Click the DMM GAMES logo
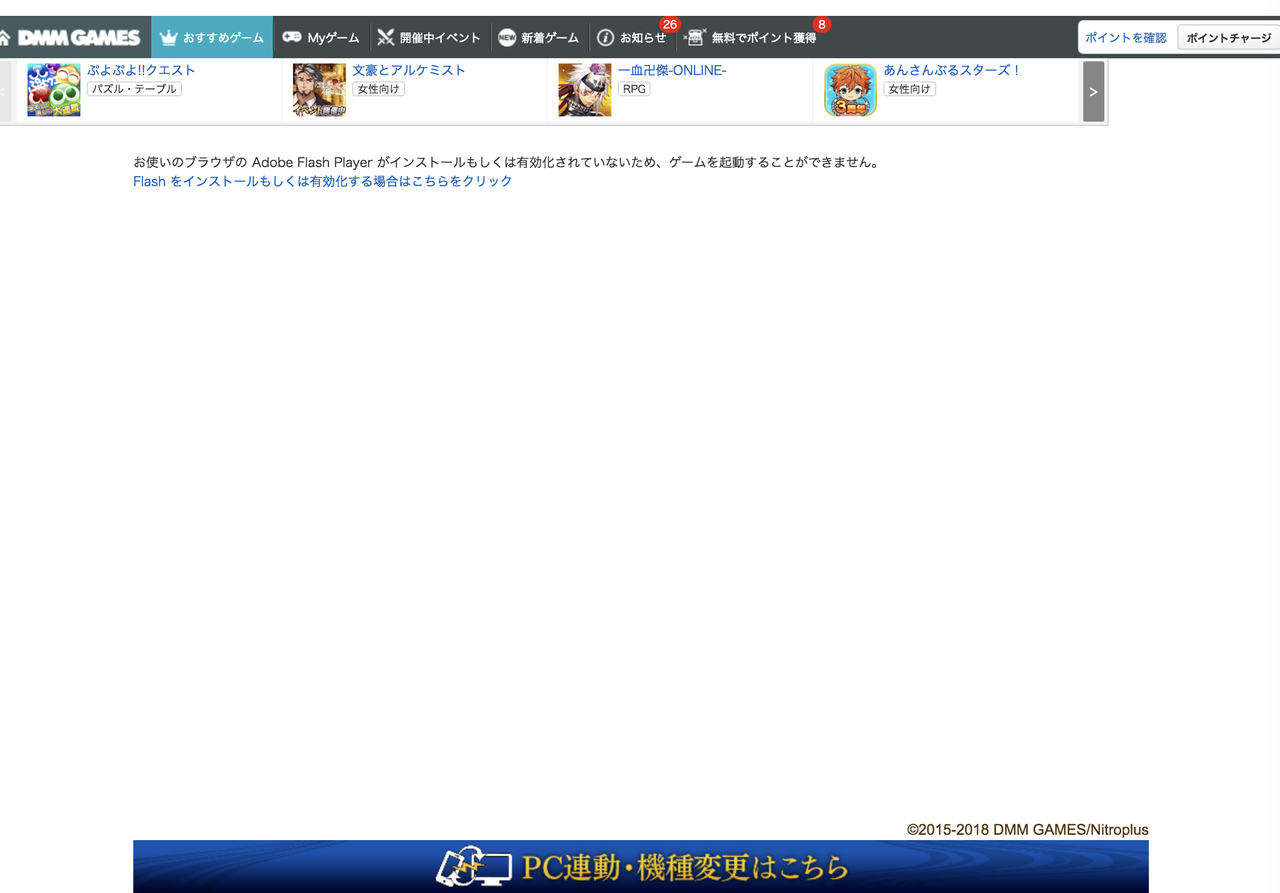The height and width of the screenshot is (893, 1280). tap(79, 37)
